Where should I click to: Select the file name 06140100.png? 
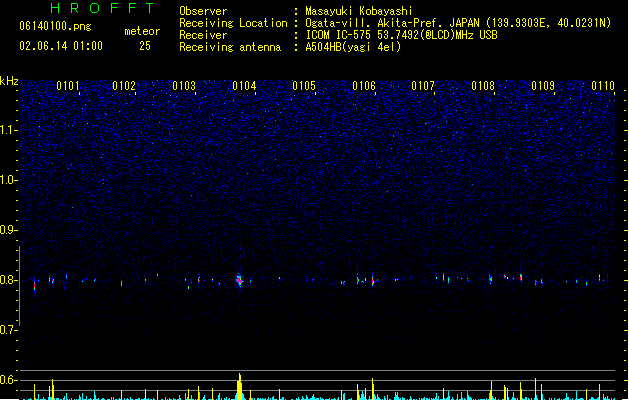(55, 26)
